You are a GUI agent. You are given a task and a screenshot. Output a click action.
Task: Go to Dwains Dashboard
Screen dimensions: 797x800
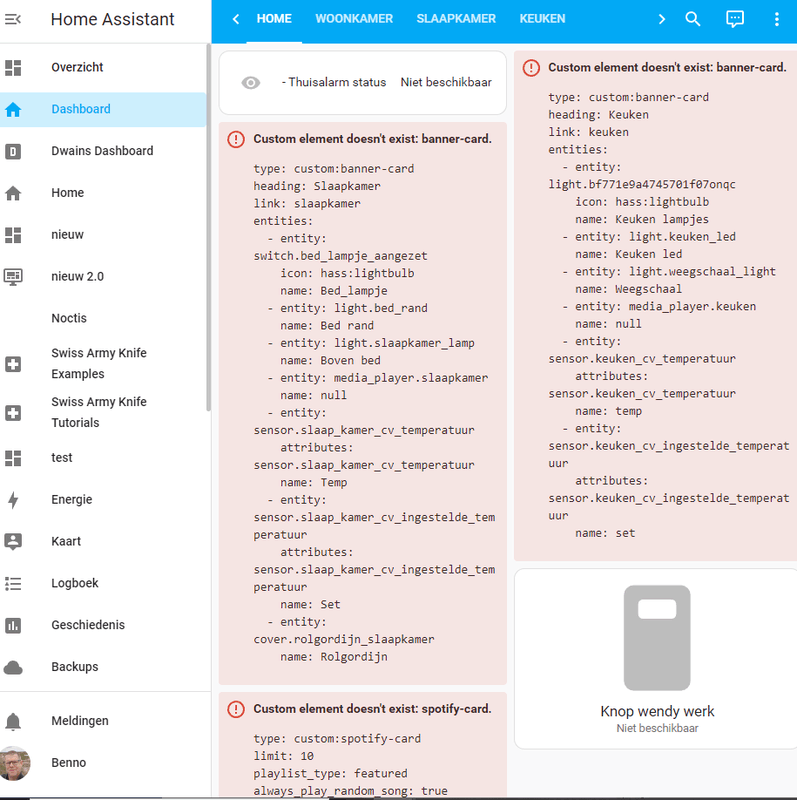(x=102, y=151)
